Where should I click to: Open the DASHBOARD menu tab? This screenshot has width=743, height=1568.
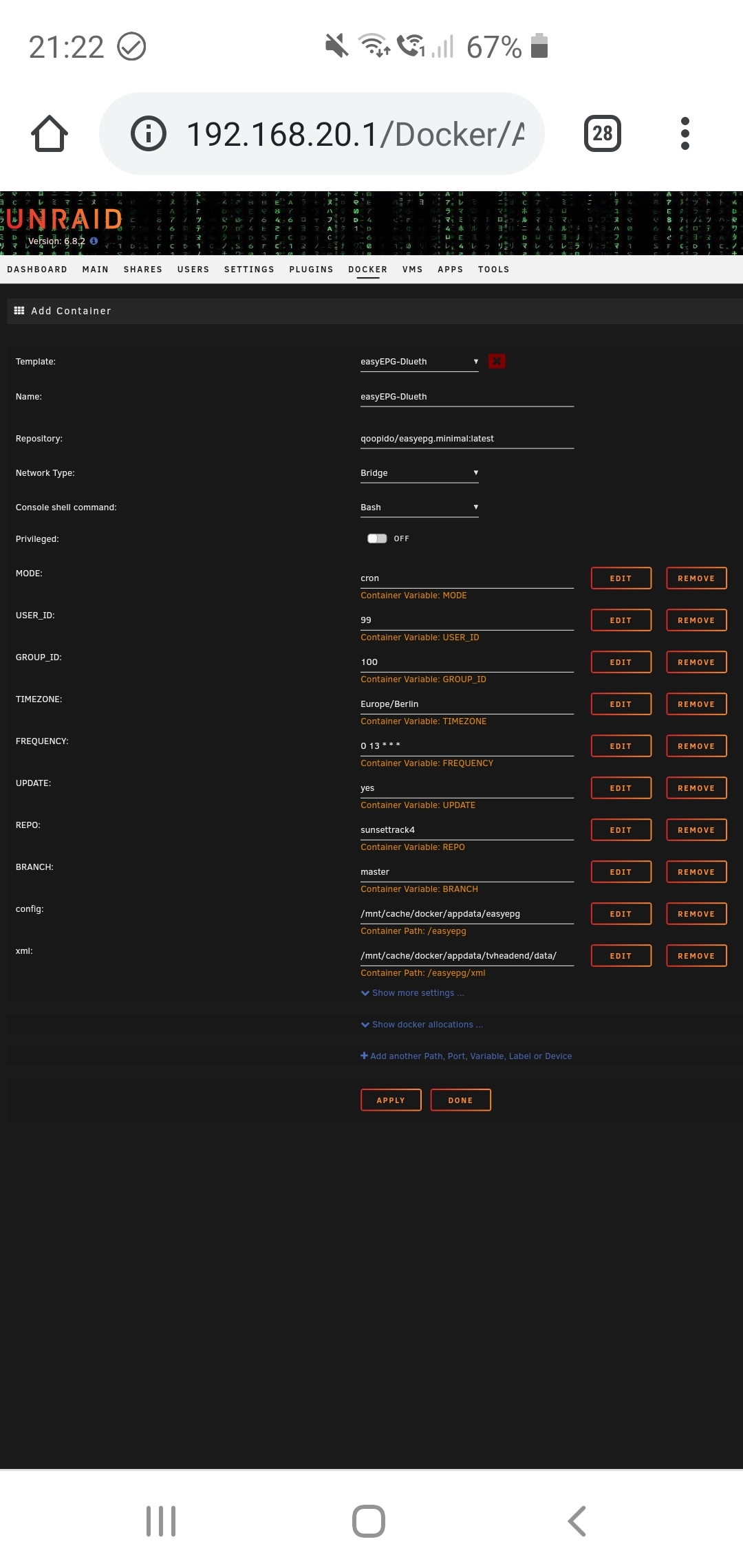pos(37,270)
